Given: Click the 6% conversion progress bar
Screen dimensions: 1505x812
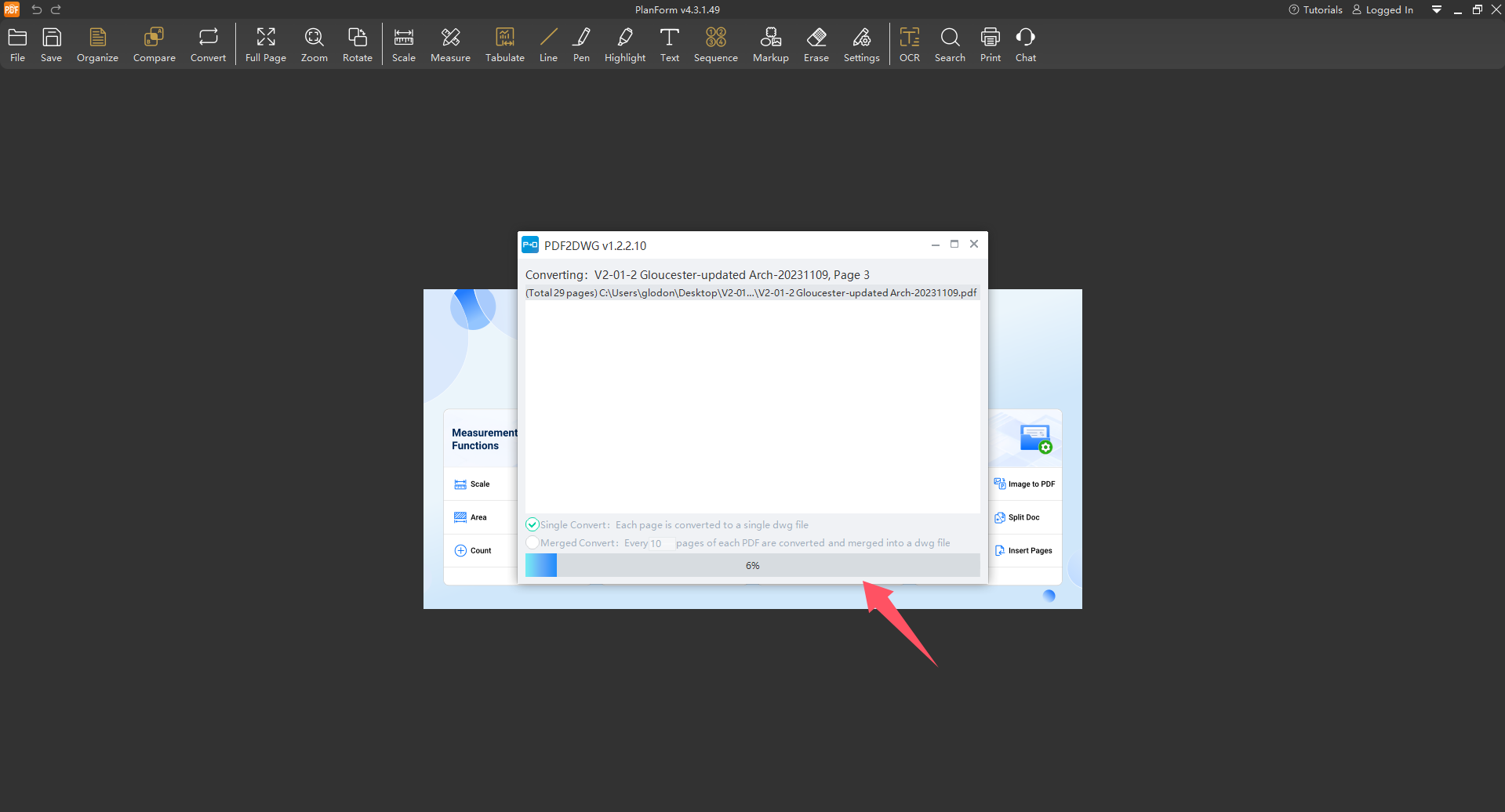Looking at the screenshot, I should point(752,565).
